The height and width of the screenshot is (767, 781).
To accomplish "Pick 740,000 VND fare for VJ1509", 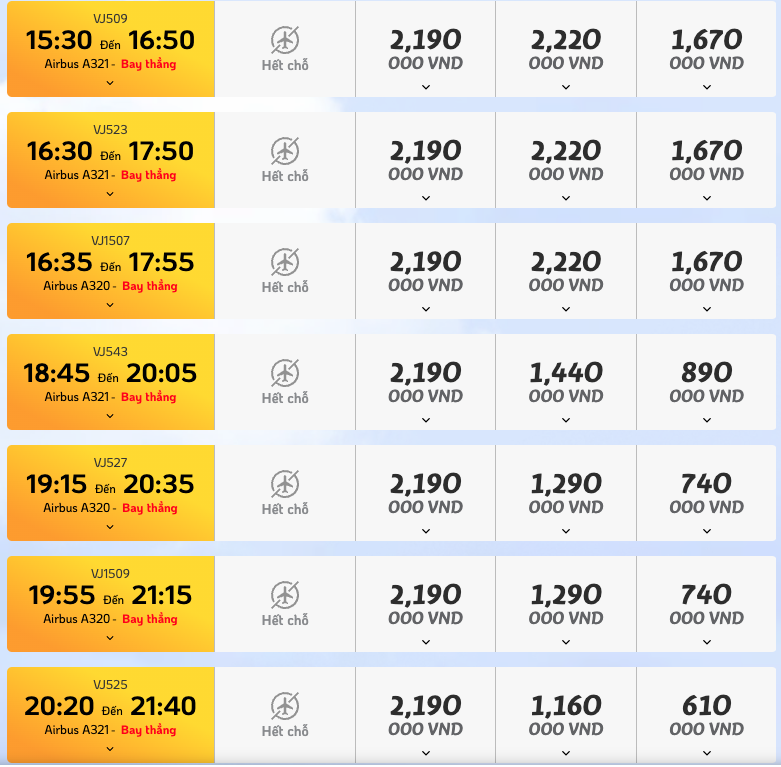I will tap(706, 604).
